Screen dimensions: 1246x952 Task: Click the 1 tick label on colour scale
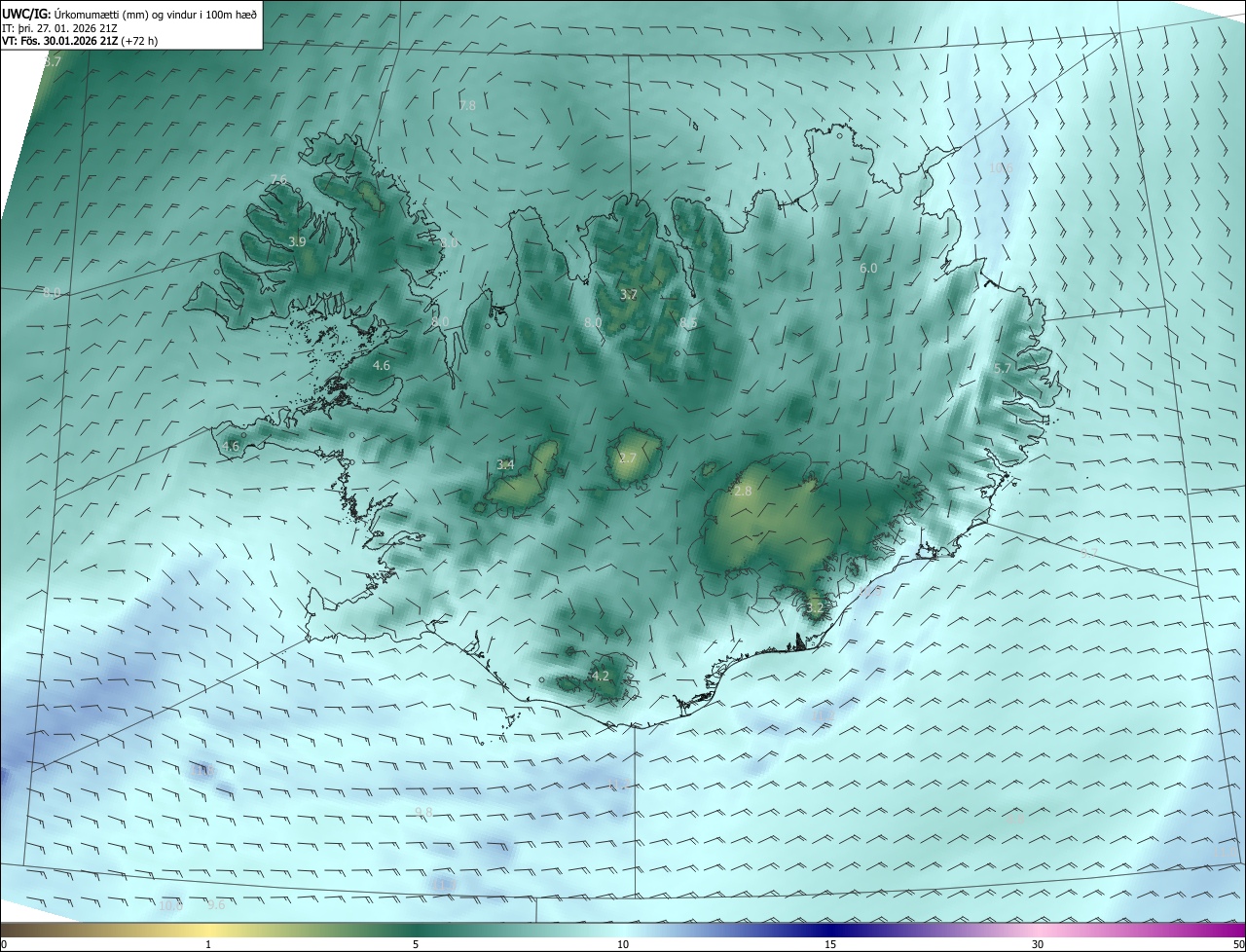pyautogui.click(x=208, y=945)
